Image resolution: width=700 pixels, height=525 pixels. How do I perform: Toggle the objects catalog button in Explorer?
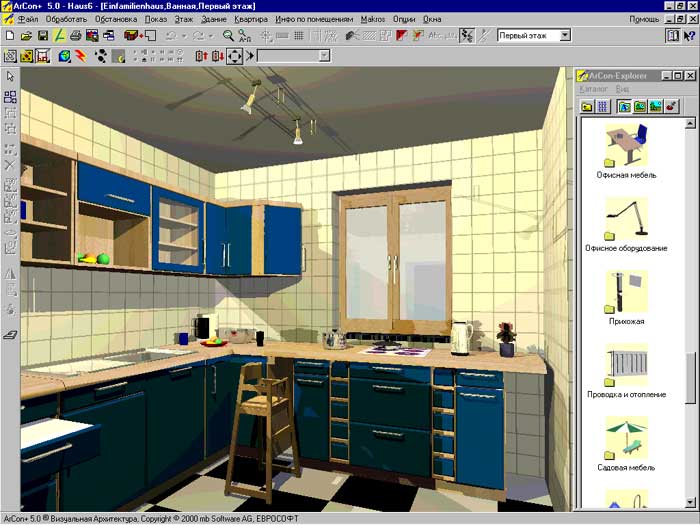pyautogui.click(x=623, y=106)
